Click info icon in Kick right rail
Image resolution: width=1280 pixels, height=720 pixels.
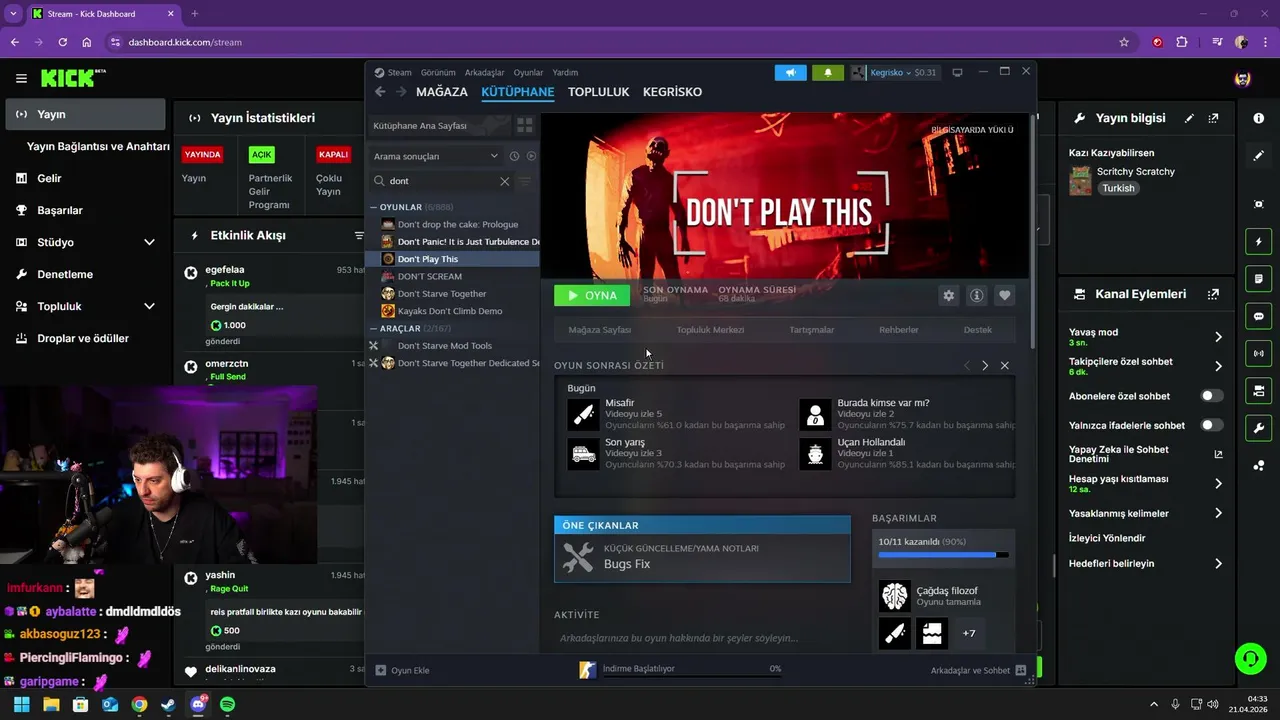[1258, 118]
